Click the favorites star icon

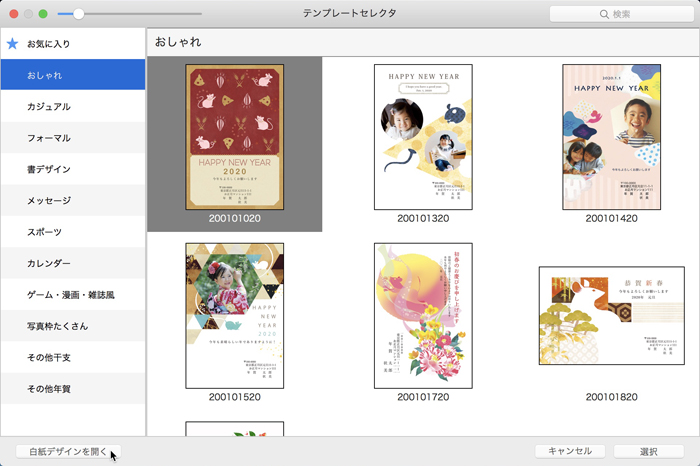point(12,44)
